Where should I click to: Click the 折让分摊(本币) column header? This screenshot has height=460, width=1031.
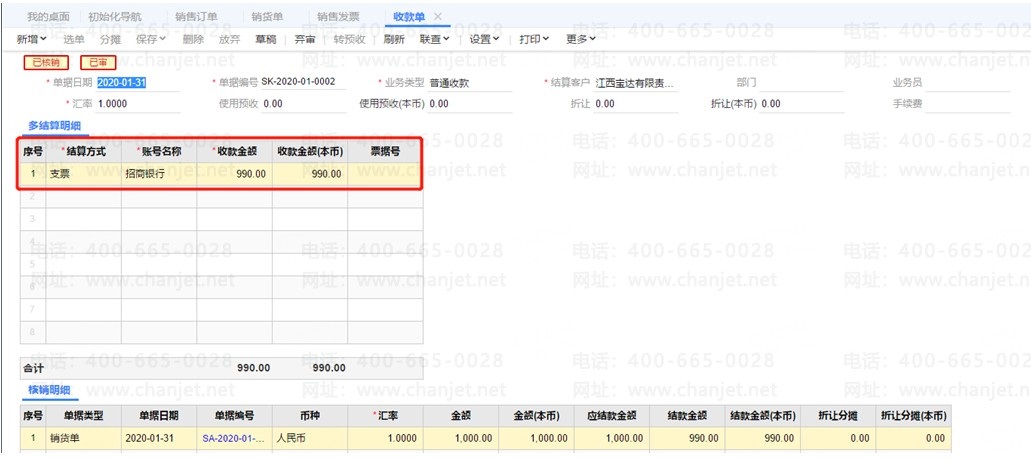(x=914, y=417)
